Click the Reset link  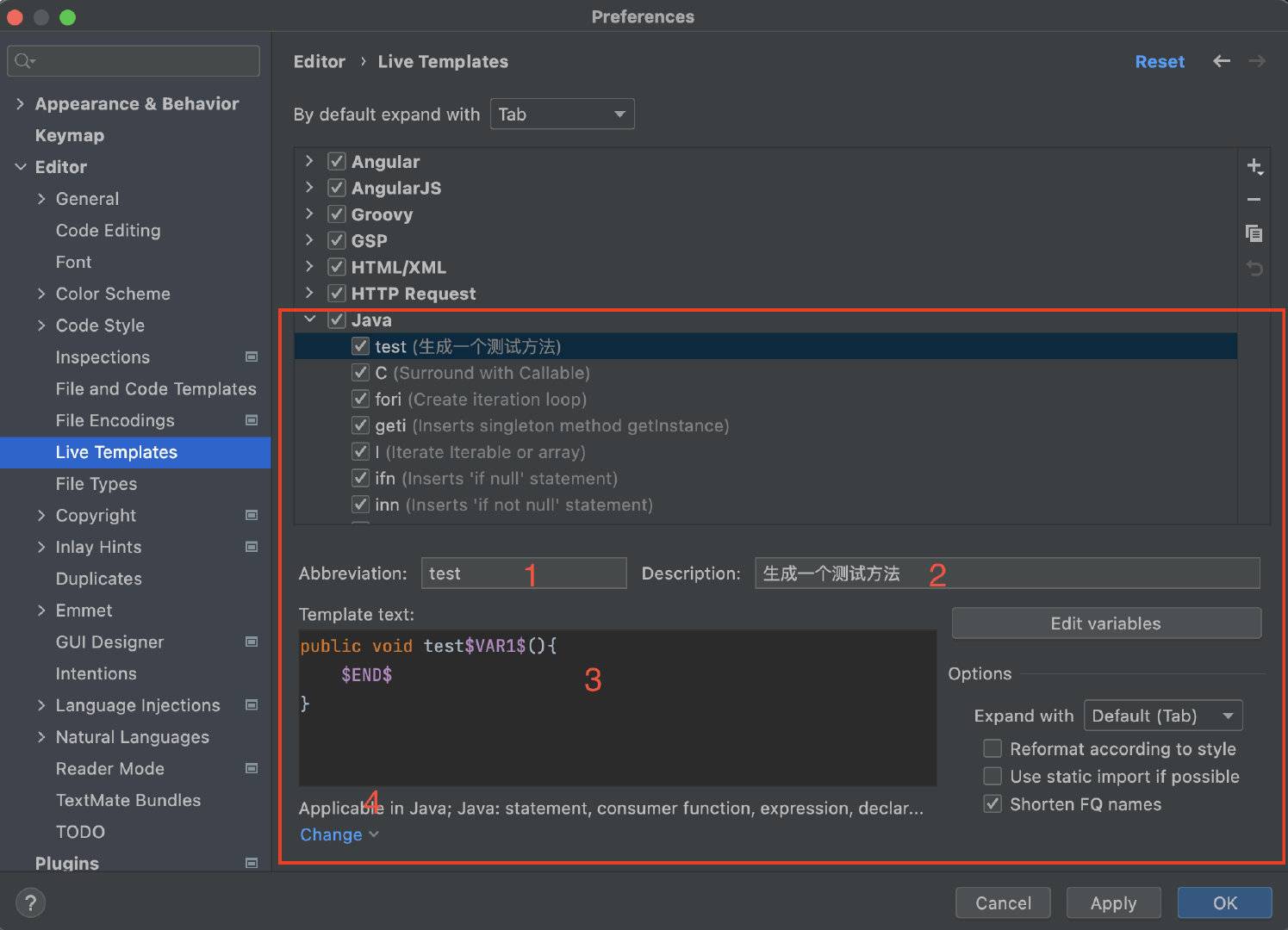point(1160,61)
